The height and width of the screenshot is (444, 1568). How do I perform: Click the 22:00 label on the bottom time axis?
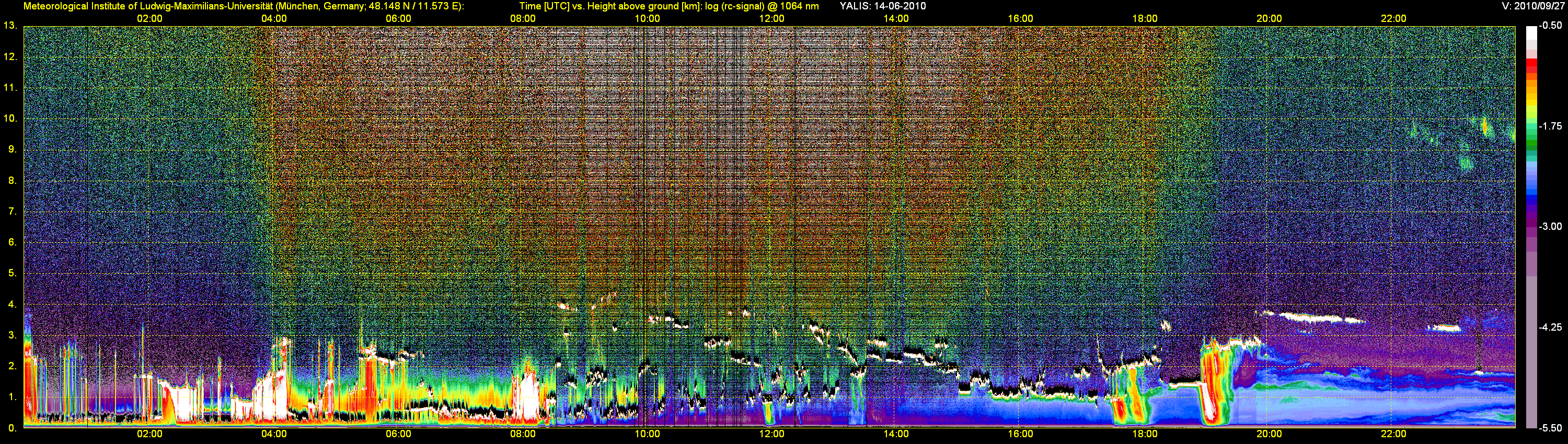pos(1394,434)
